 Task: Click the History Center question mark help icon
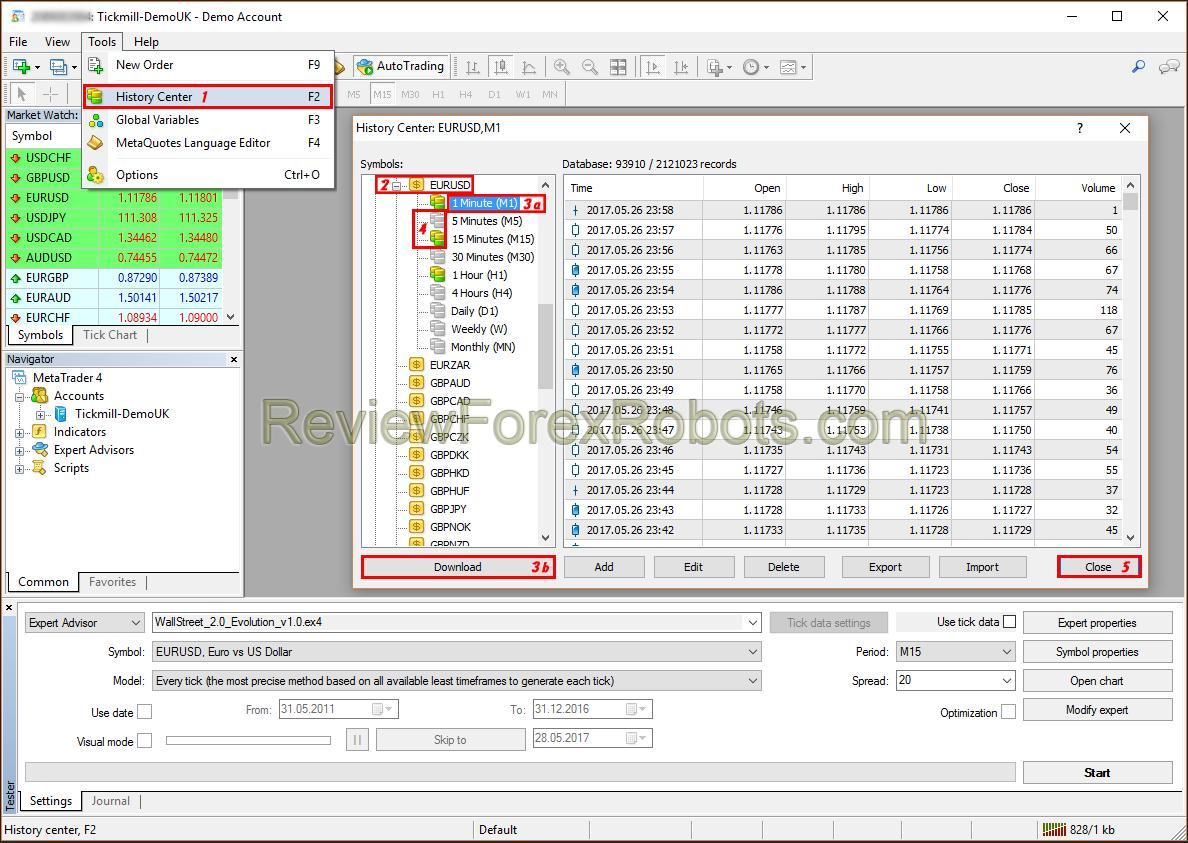(x=1080, y=128)
